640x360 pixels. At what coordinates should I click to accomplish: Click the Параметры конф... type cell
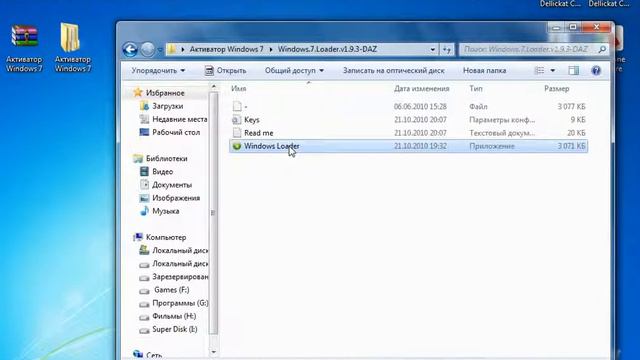tap(502, 120)
